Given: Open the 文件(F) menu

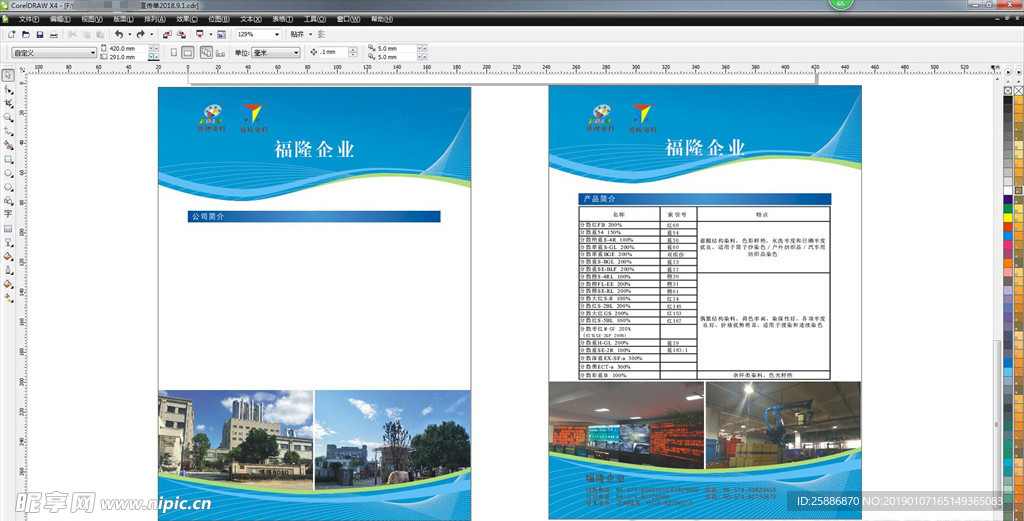Looking at the screenshot, I should pyautogui.click(x=30, y=19).
